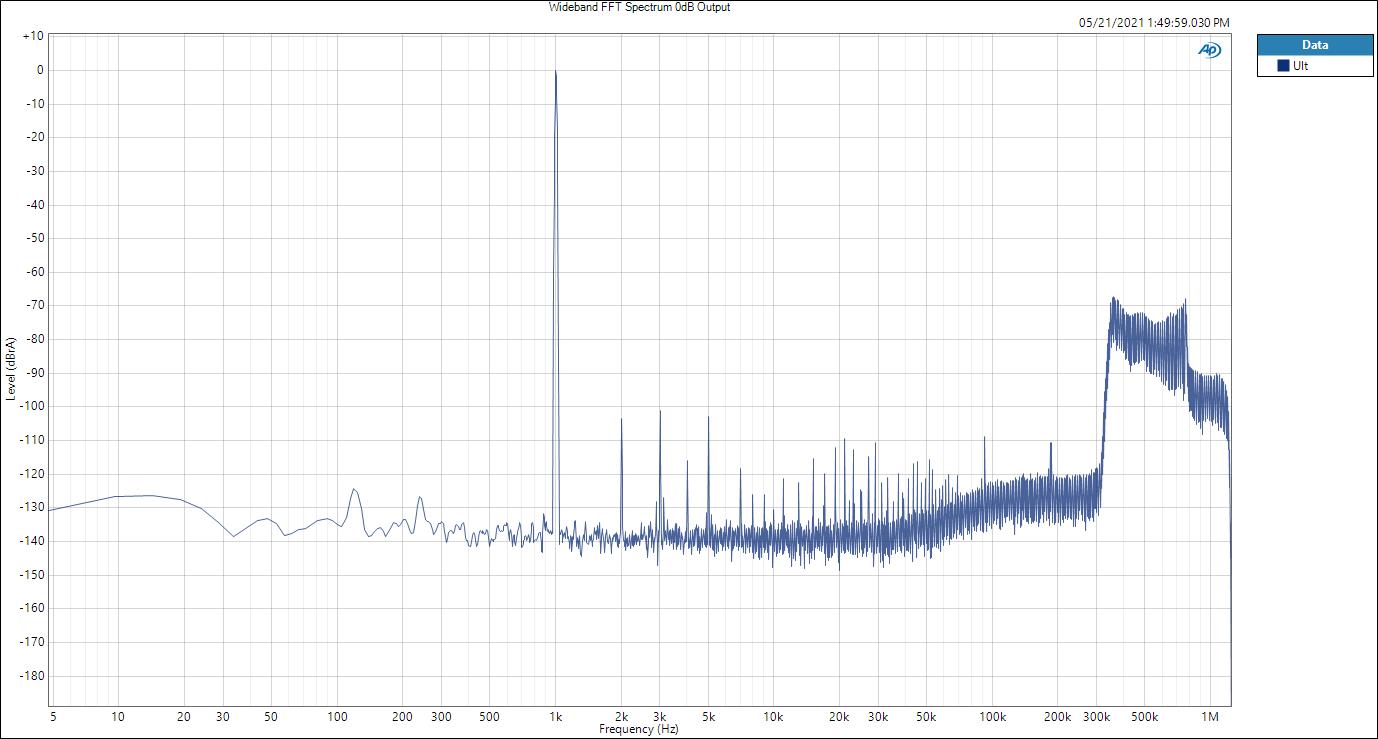
Task: Click the -180 level tick label
Action: [x=31, y=675]
